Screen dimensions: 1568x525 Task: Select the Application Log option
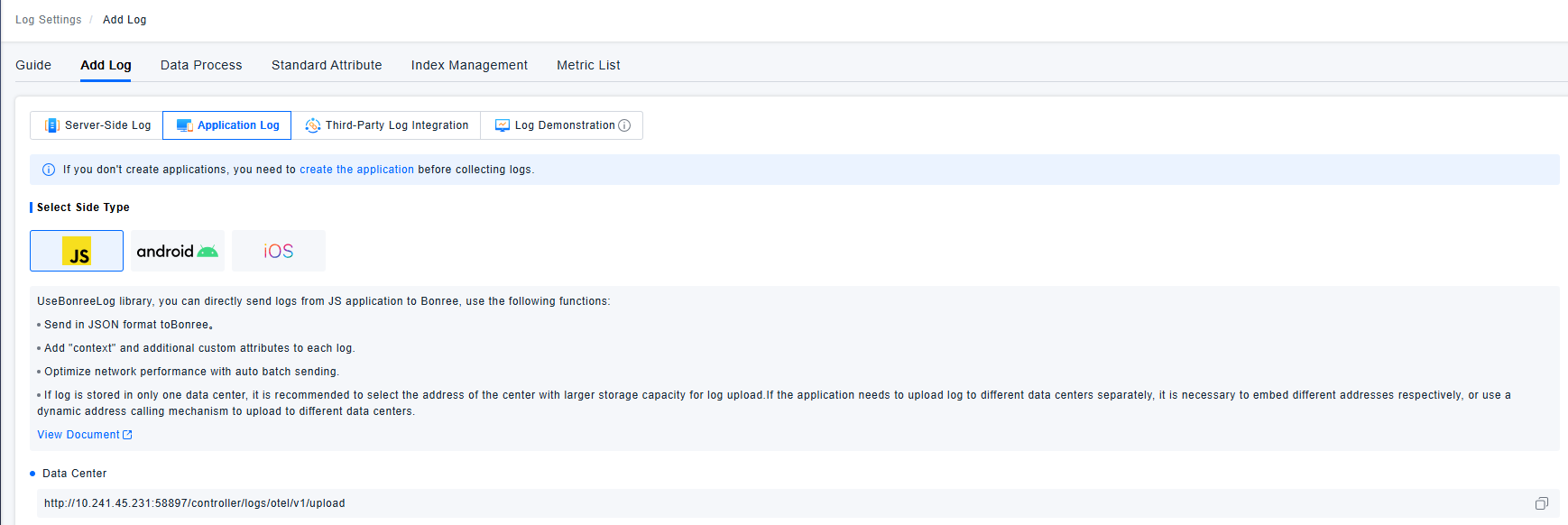227,125
